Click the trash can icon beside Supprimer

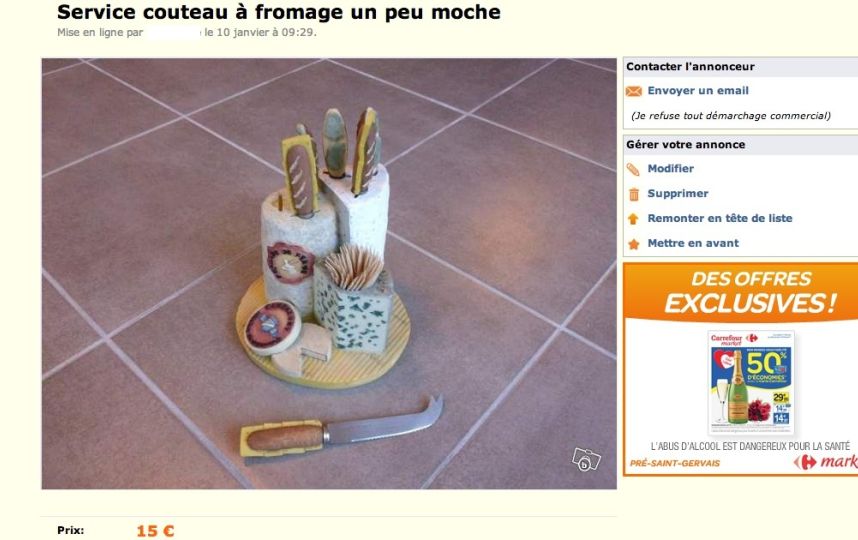[x=634, y=194]
